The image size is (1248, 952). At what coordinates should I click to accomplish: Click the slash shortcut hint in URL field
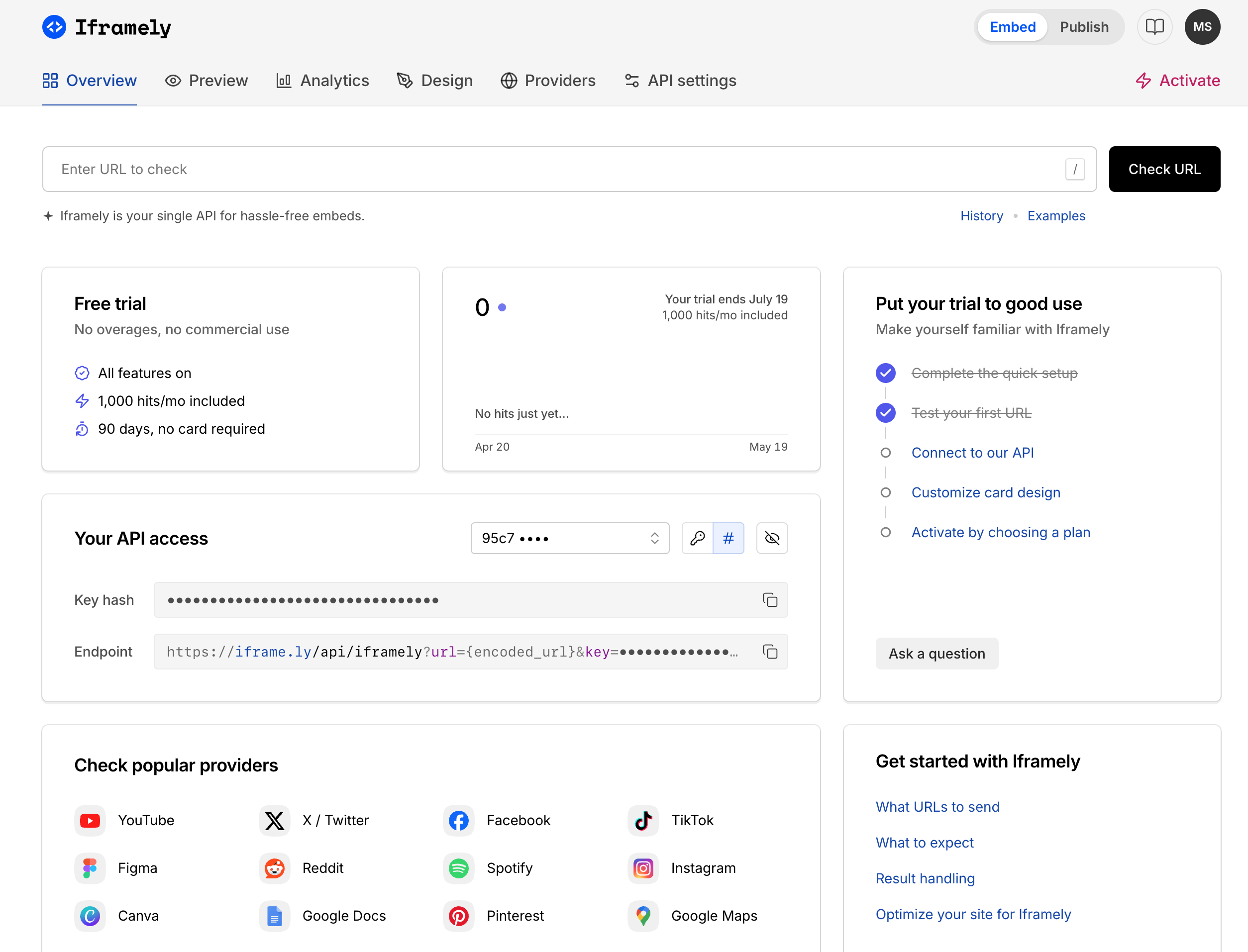1074,169
